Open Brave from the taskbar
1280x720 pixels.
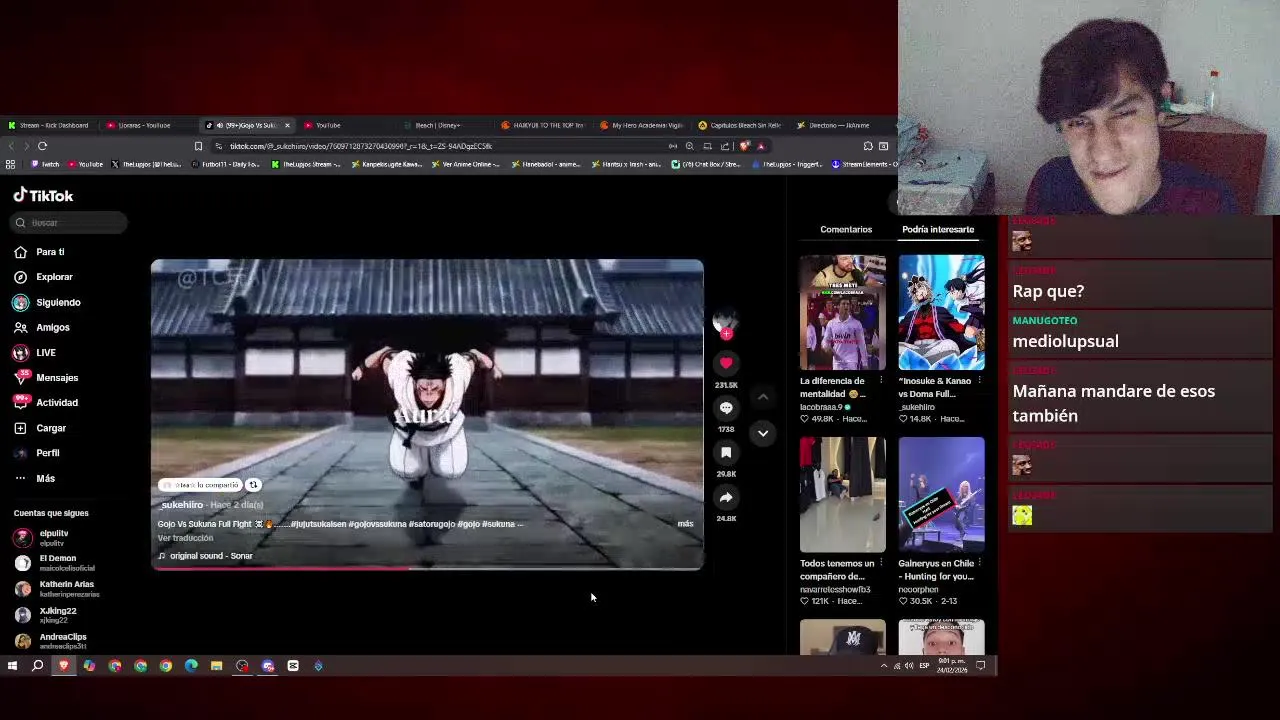pyautogui.click(x=64, y=666)
